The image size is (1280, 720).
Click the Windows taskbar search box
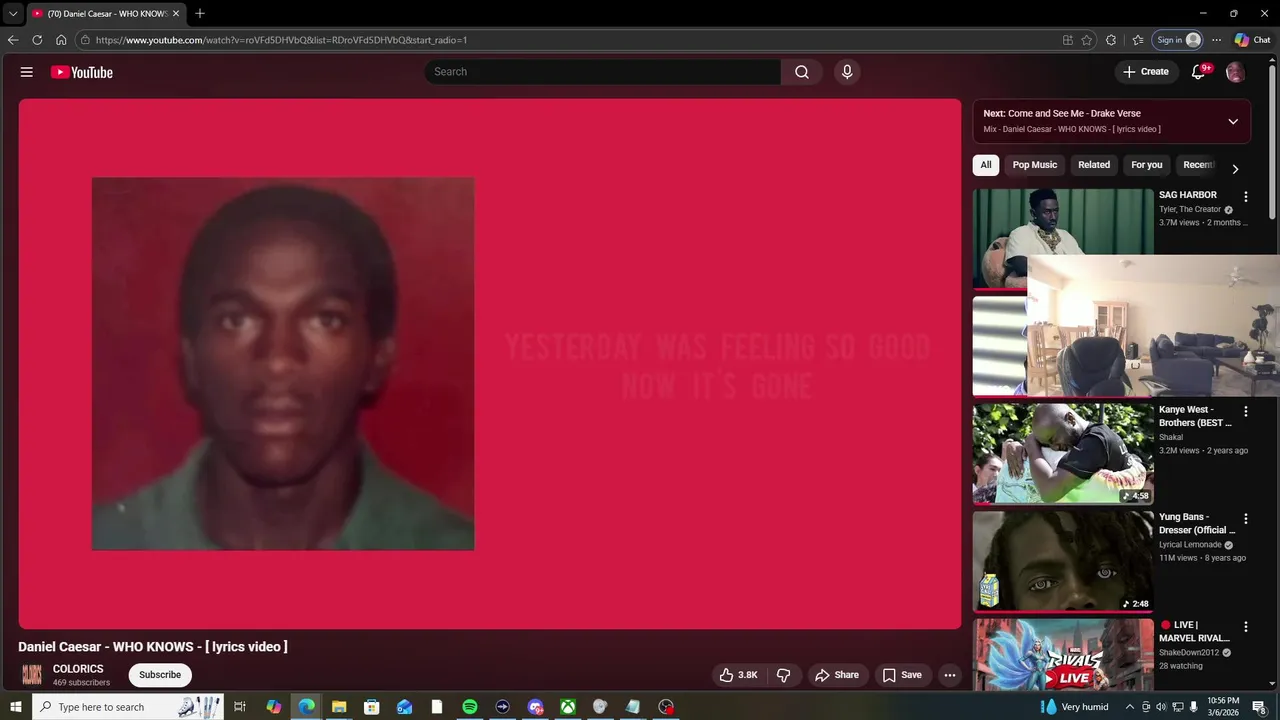coord(127,707)
